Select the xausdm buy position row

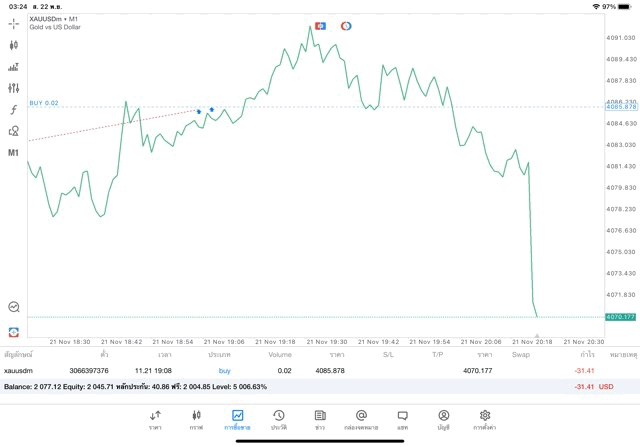[300, 371]
